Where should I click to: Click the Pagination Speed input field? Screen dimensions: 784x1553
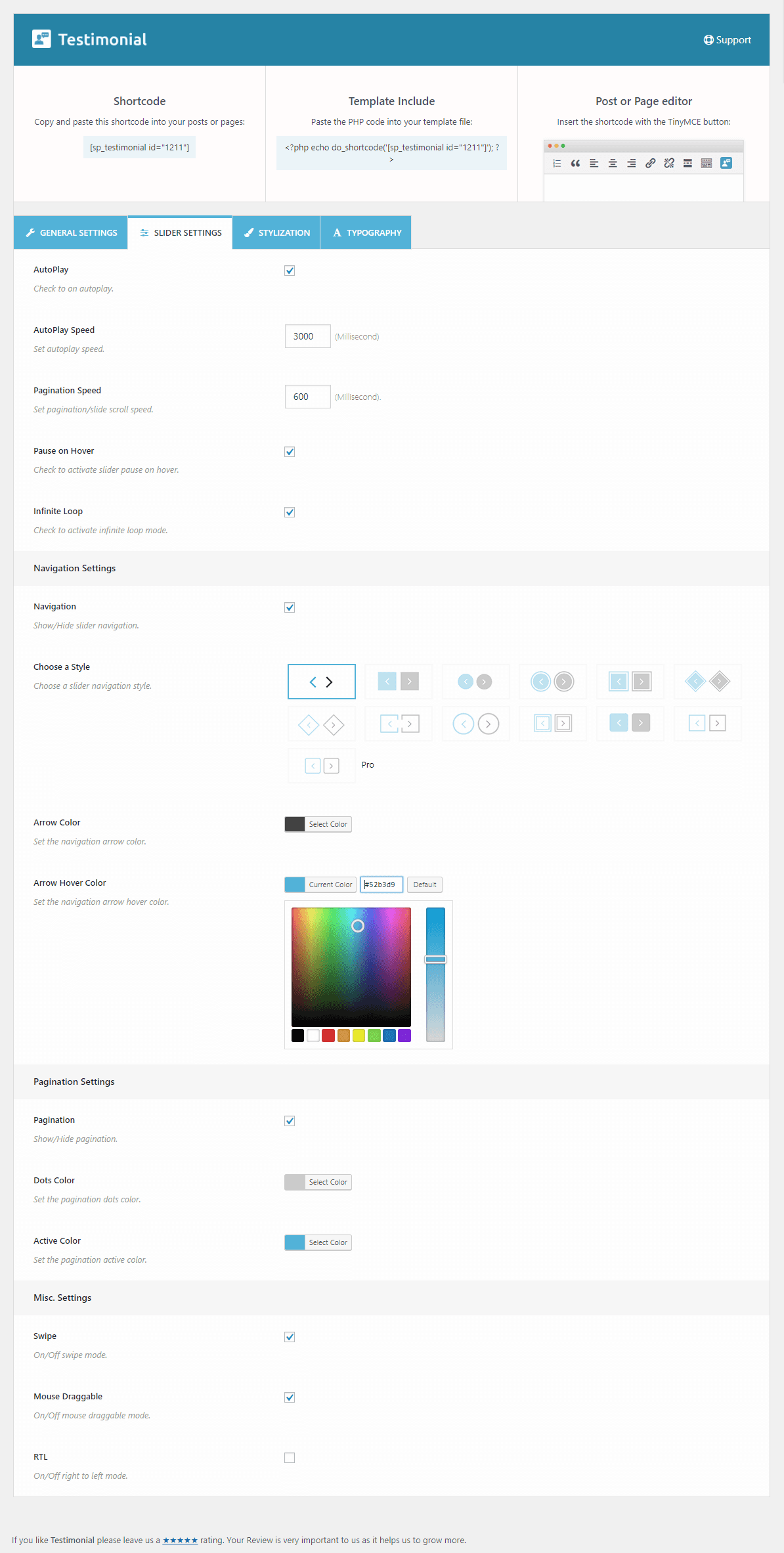(308, 397)
